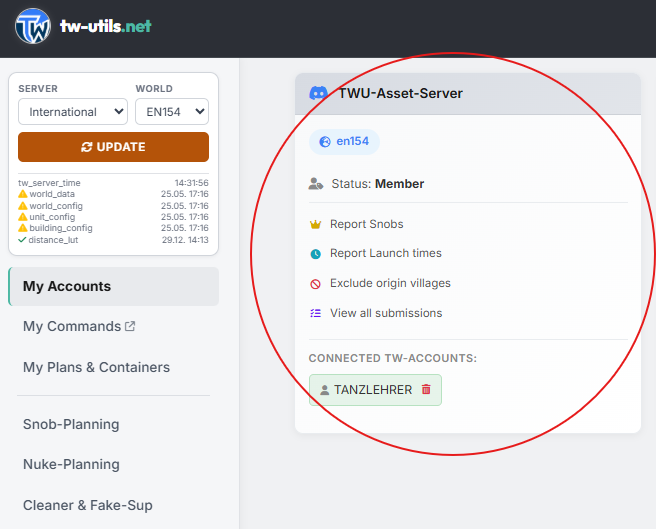656x529 pixels.
Task: Open Snob-Planning from the sidebar
Action: 71,424
